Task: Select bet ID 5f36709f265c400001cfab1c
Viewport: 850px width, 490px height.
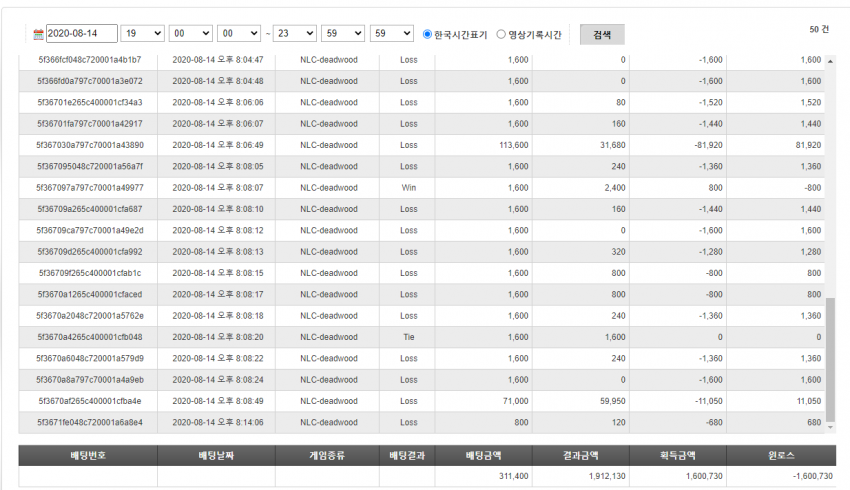Action: point(90,273)
